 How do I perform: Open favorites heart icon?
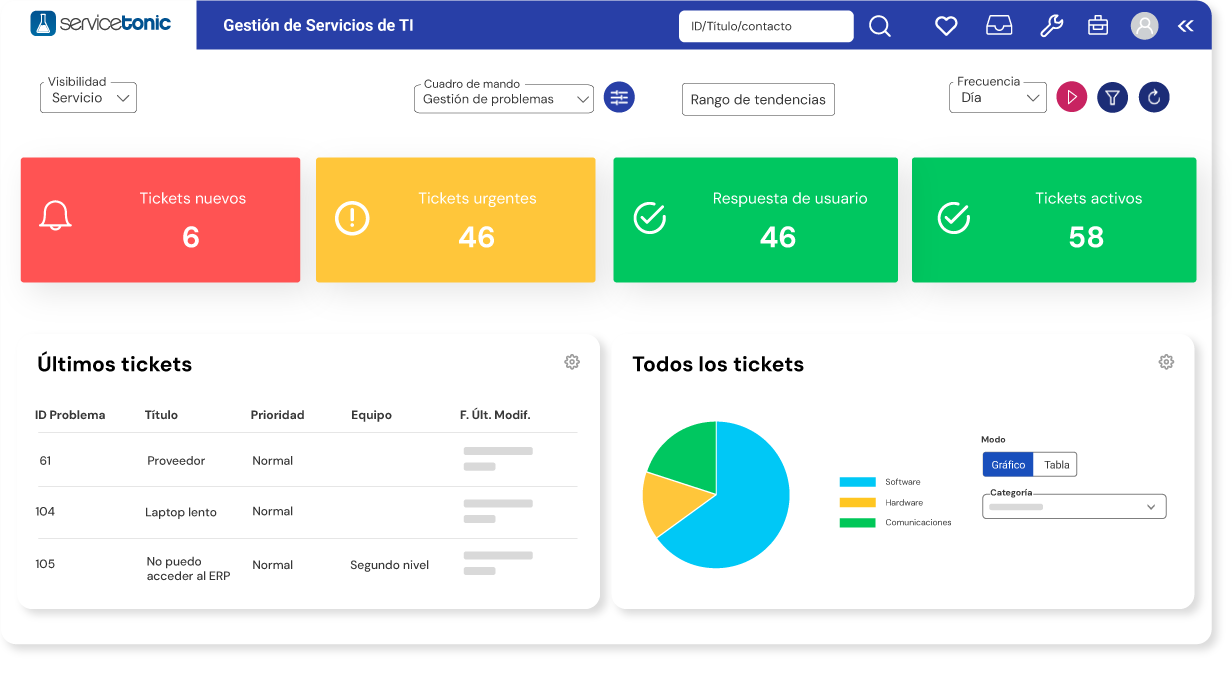pyautogui.click(x=946, y=26)
